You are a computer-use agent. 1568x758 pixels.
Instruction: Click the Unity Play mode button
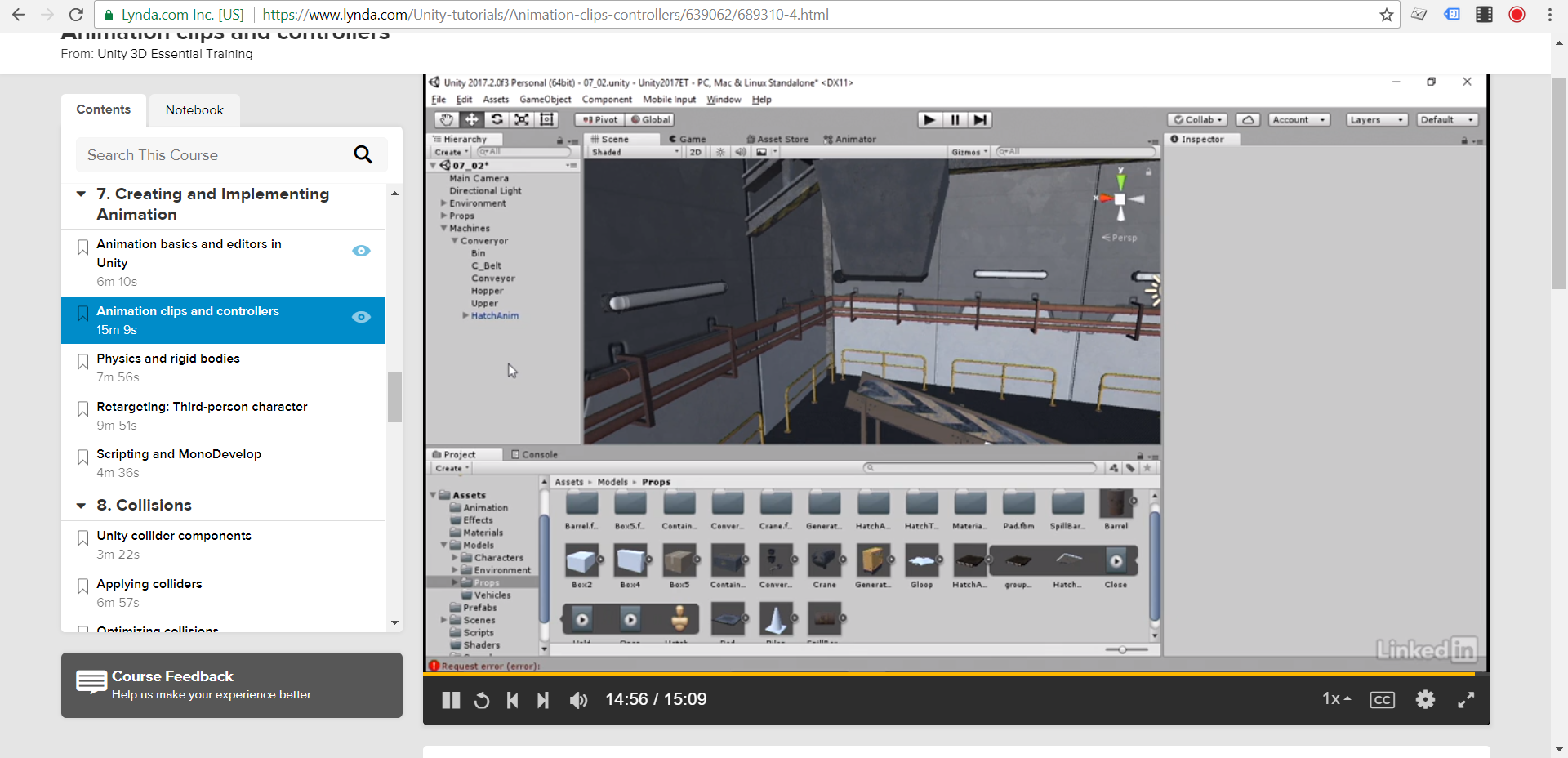[x=929, y=119]
